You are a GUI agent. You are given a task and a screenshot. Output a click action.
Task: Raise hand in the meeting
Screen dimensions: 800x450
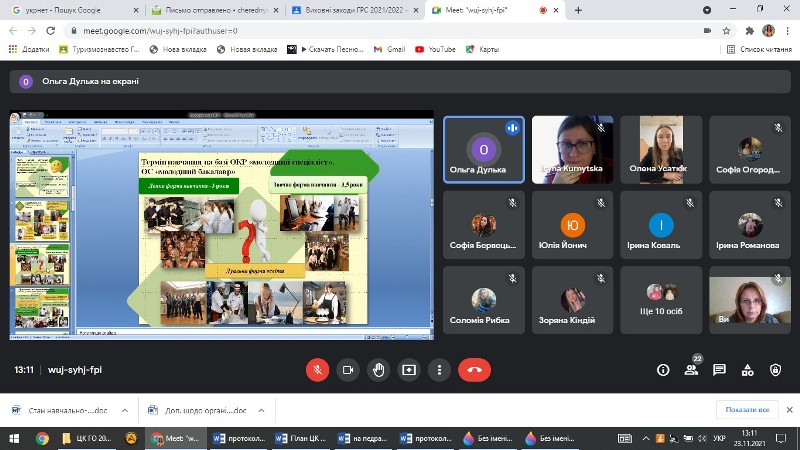pos(379,369)
